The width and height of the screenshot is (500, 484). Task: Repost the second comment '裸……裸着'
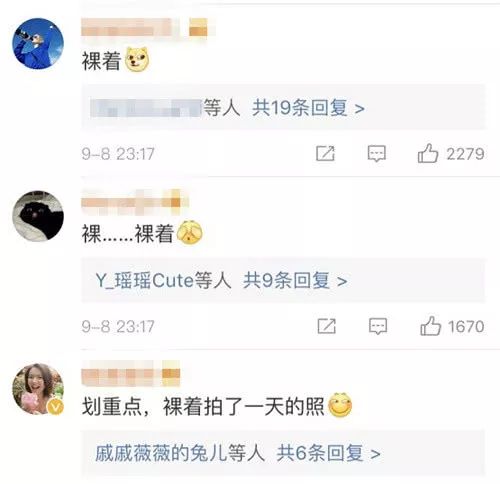(x=327, y=326)
